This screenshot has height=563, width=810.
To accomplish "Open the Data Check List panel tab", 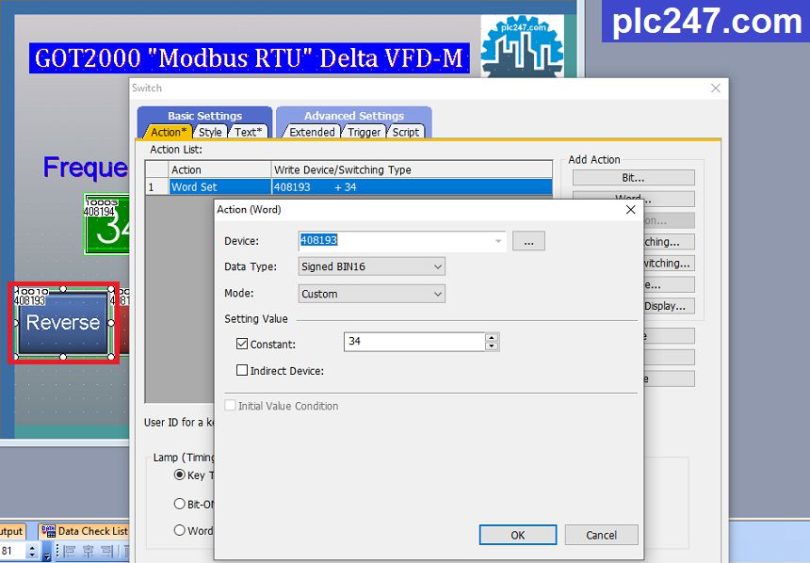I will (84, 531).
